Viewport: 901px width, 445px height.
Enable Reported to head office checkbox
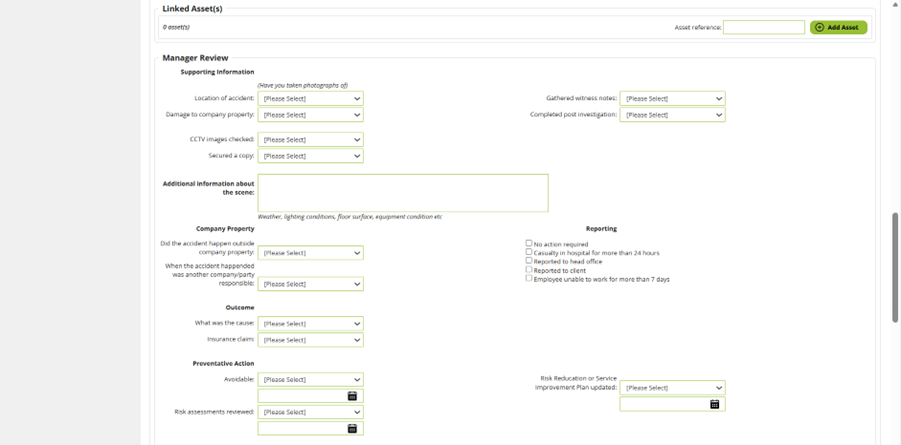(529, 261)
